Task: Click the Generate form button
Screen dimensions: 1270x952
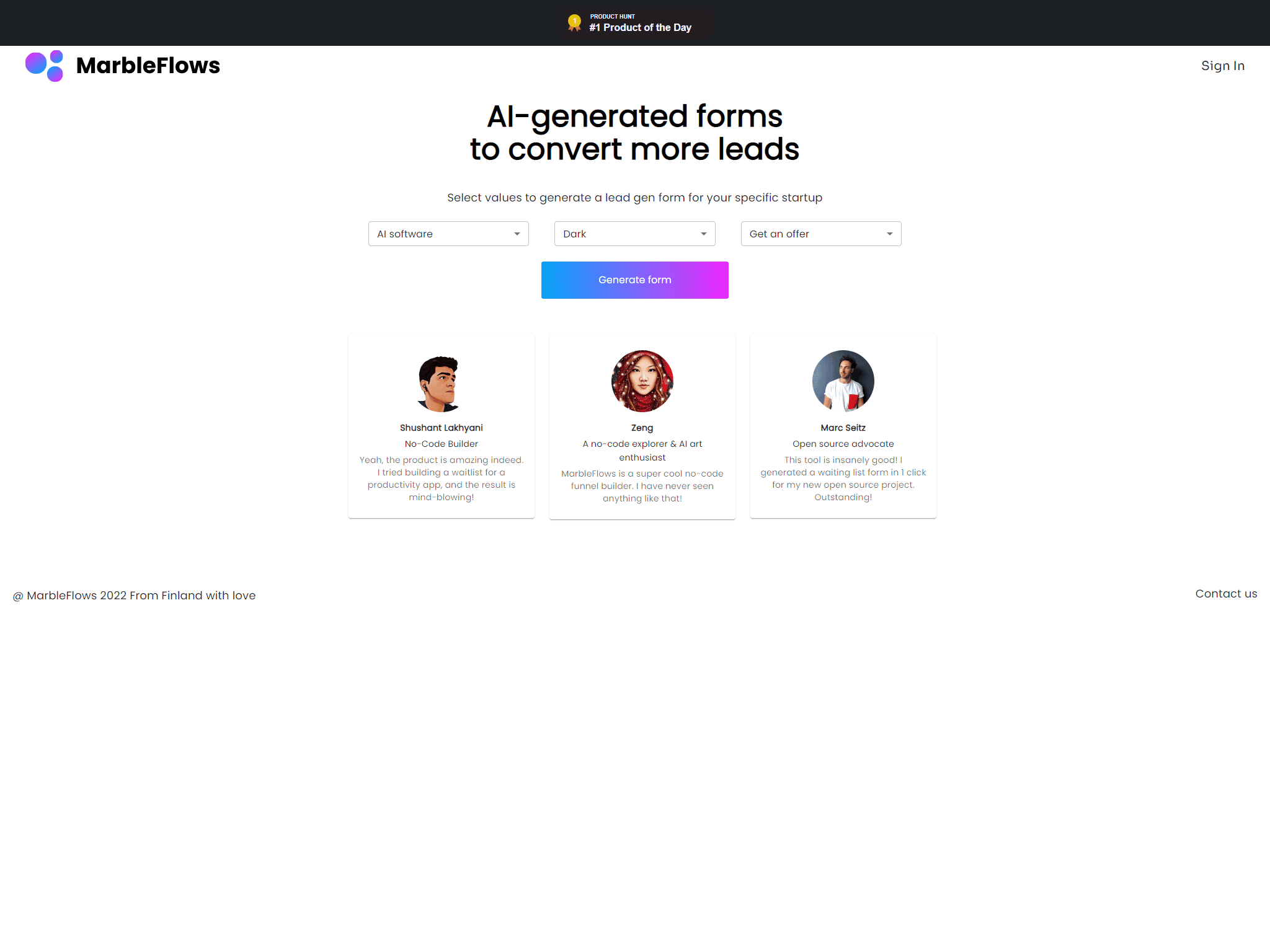Action: [634, 280]
